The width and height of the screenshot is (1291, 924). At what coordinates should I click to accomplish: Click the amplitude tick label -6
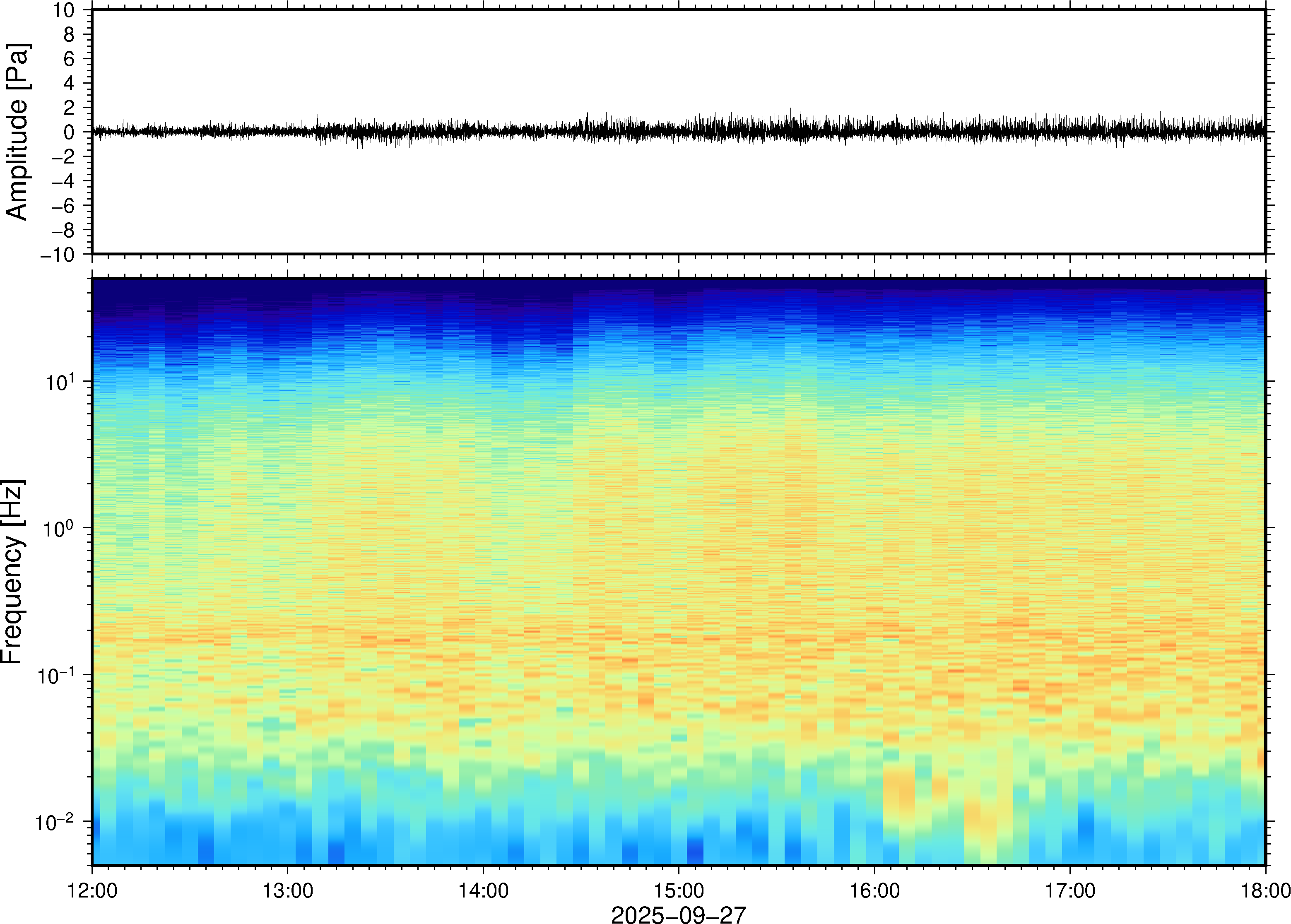(x=63, y=206)
